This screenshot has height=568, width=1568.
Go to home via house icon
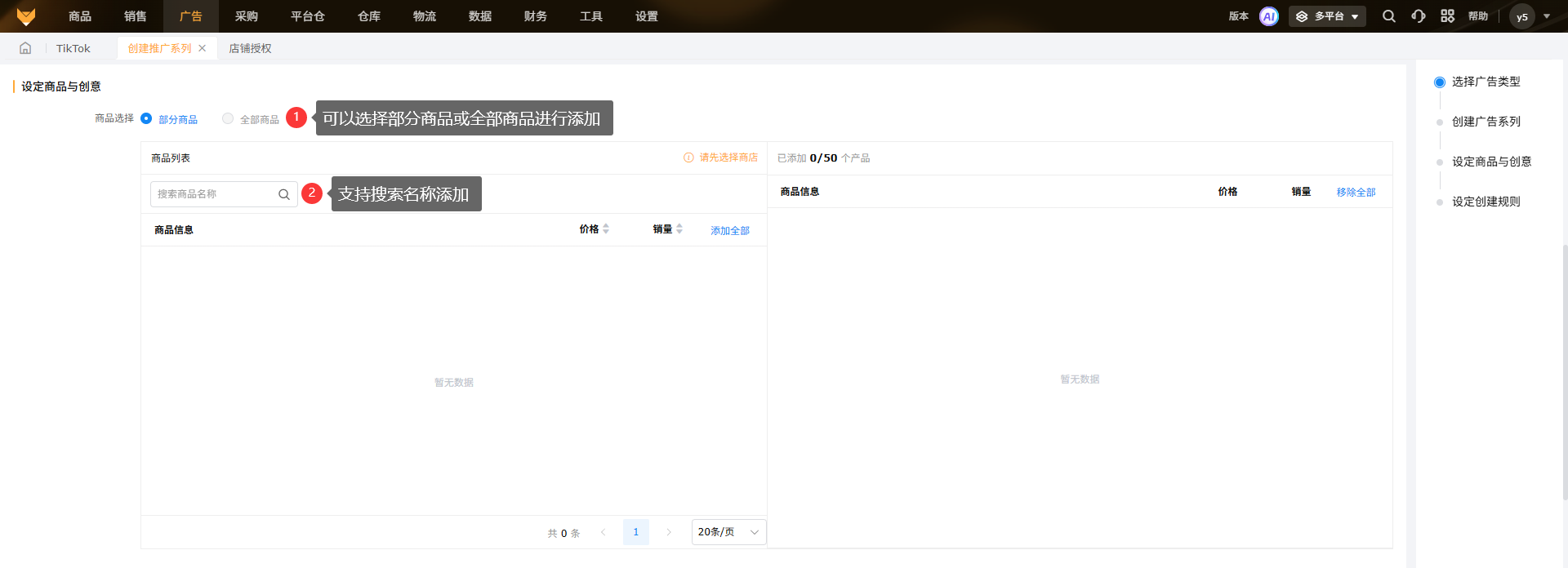coord(25,48)
